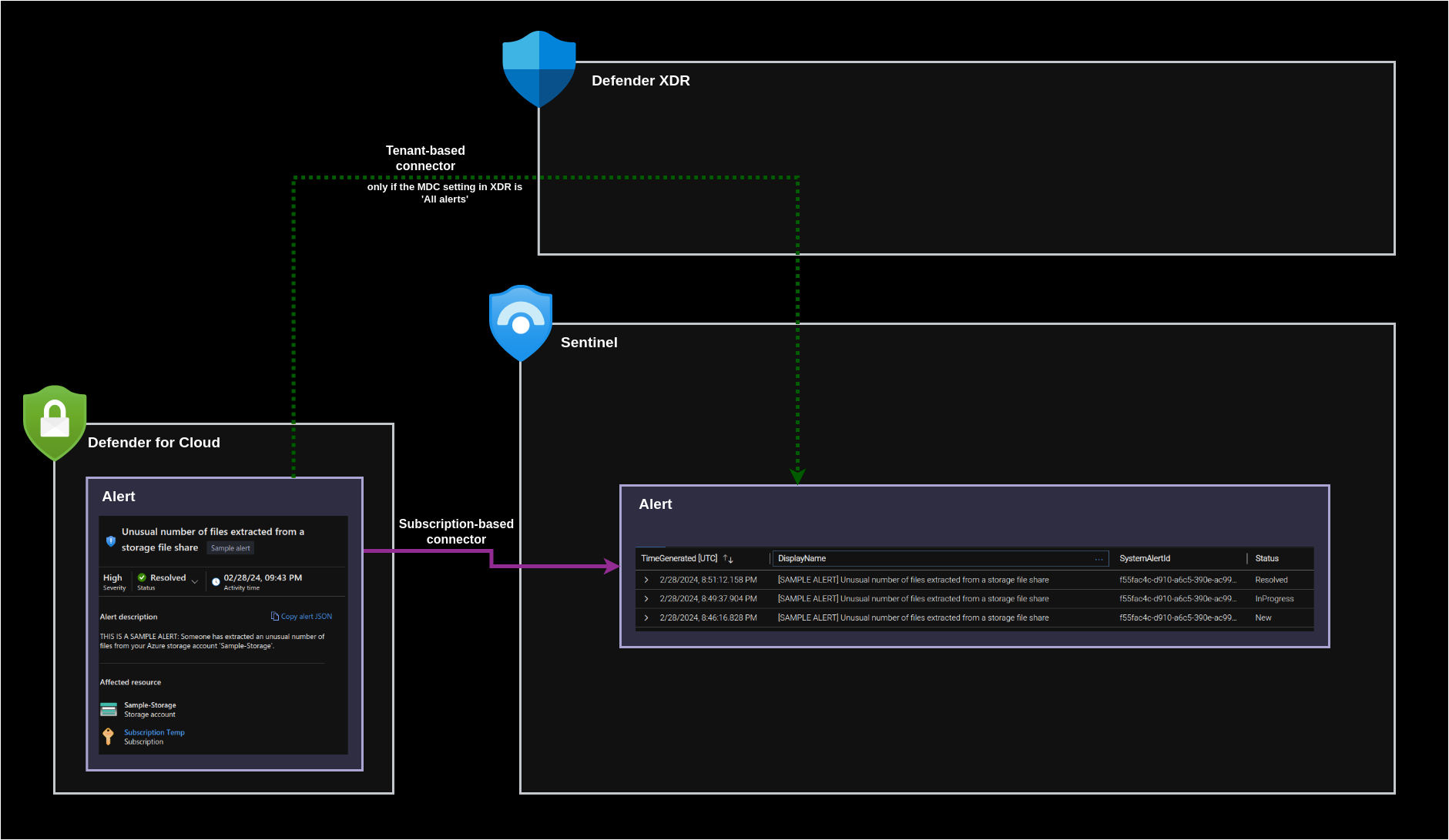Viewport: 1449px width, 840px height.
Task: Open the Resolved status dropdown
Action: (x=195, y=582)
